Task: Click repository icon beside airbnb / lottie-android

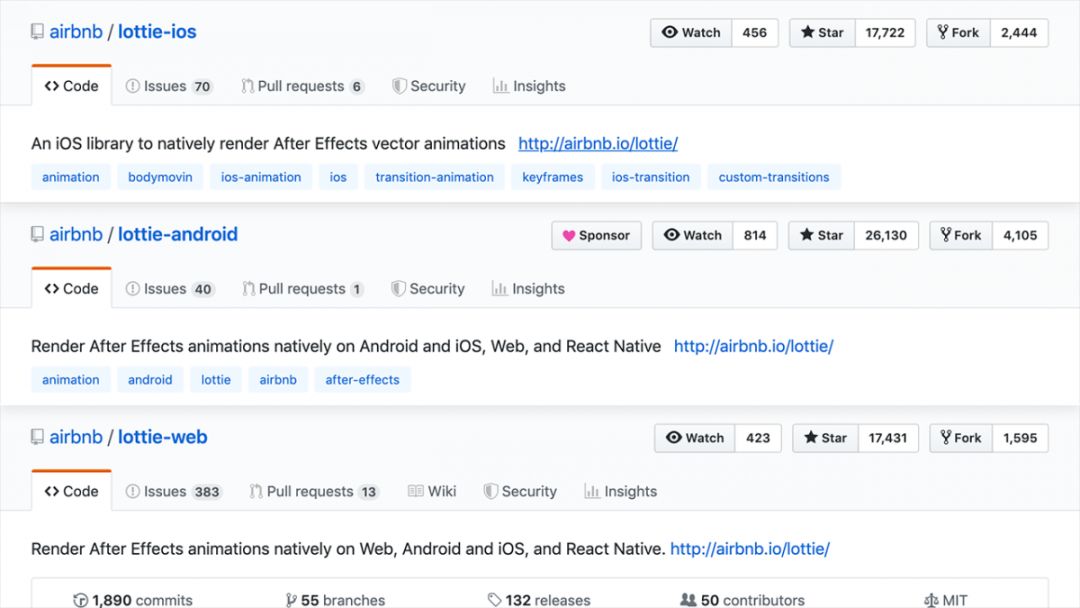Action: pos(37,234)
